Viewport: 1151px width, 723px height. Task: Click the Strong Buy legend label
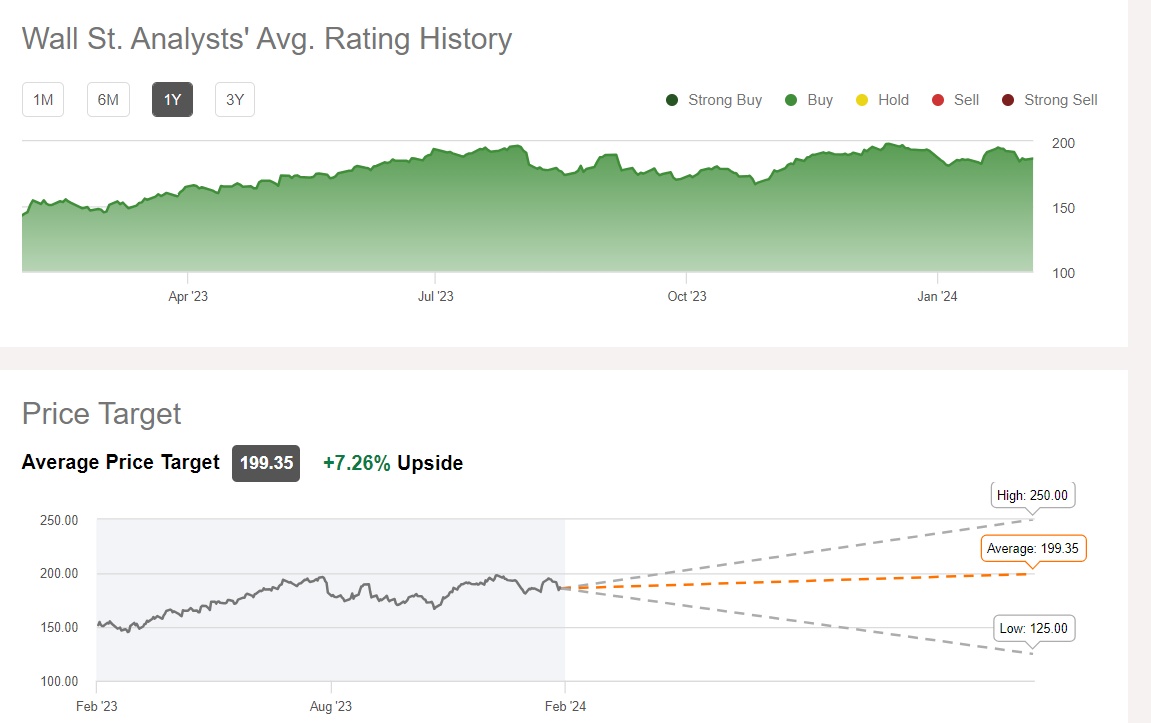point(725,100)
